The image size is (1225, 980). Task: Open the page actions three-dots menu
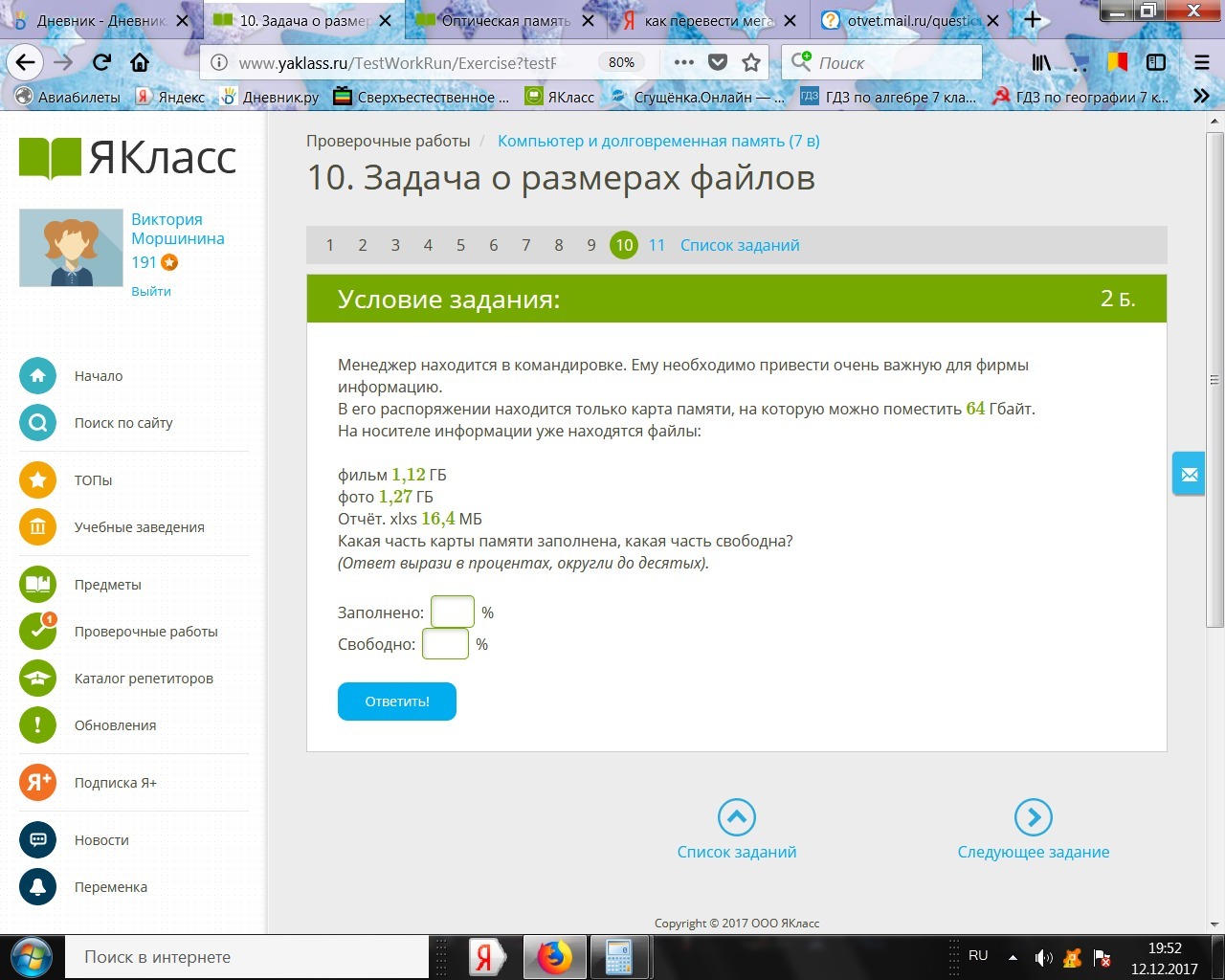[683, 63]
